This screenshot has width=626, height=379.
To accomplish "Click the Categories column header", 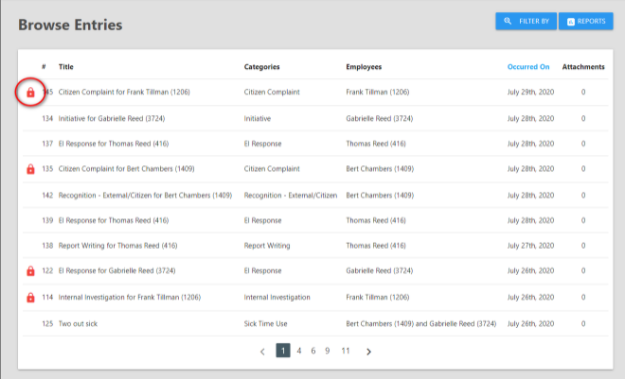I will click(261, 67).
